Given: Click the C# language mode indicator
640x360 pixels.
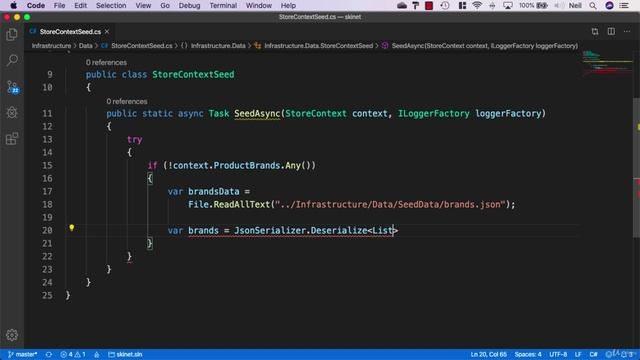Looking at the screenshot, I should [x=593, y=354].
